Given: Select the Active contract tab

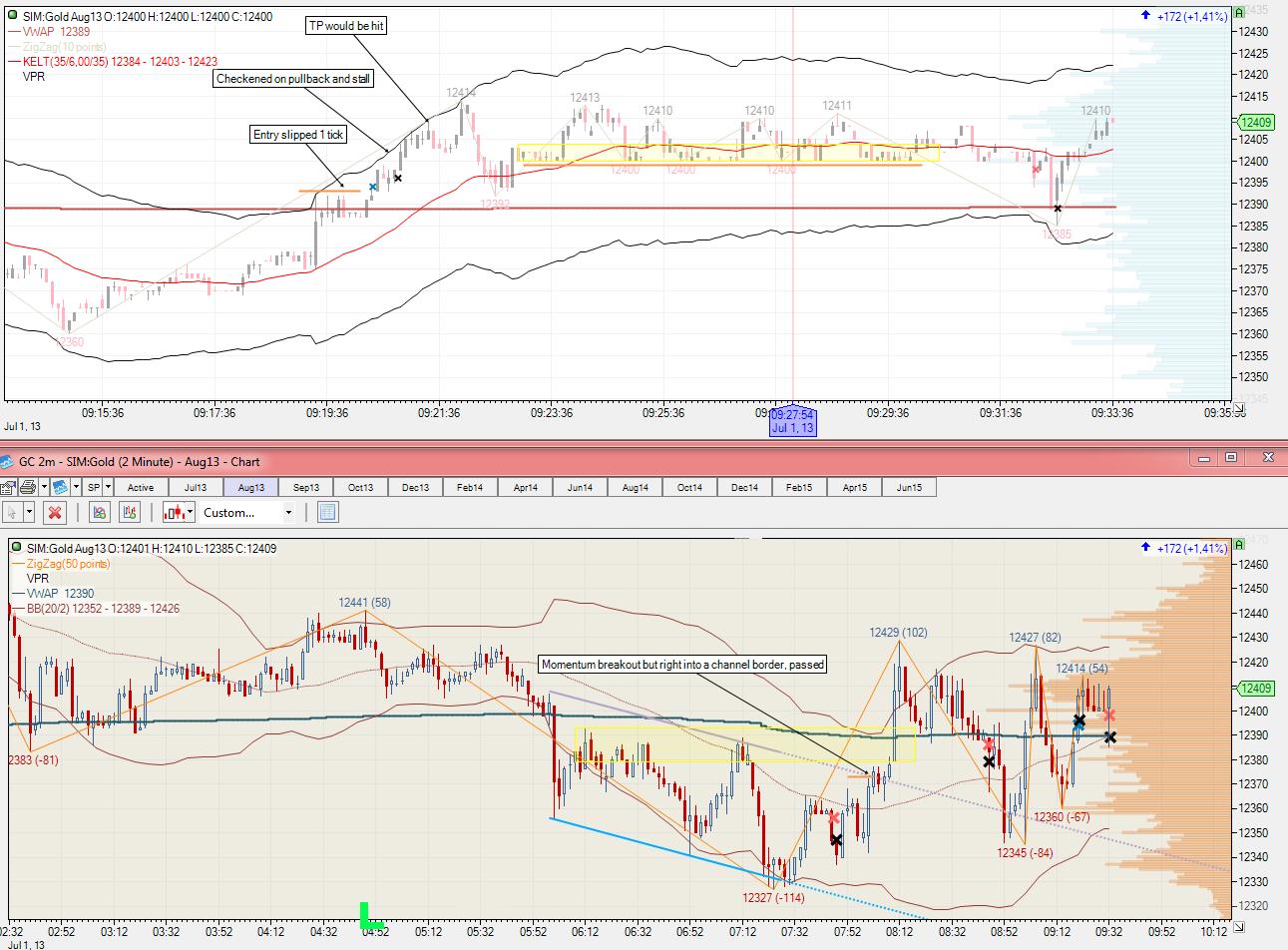Looking at the screenshot, I should [x=141, y=487].
